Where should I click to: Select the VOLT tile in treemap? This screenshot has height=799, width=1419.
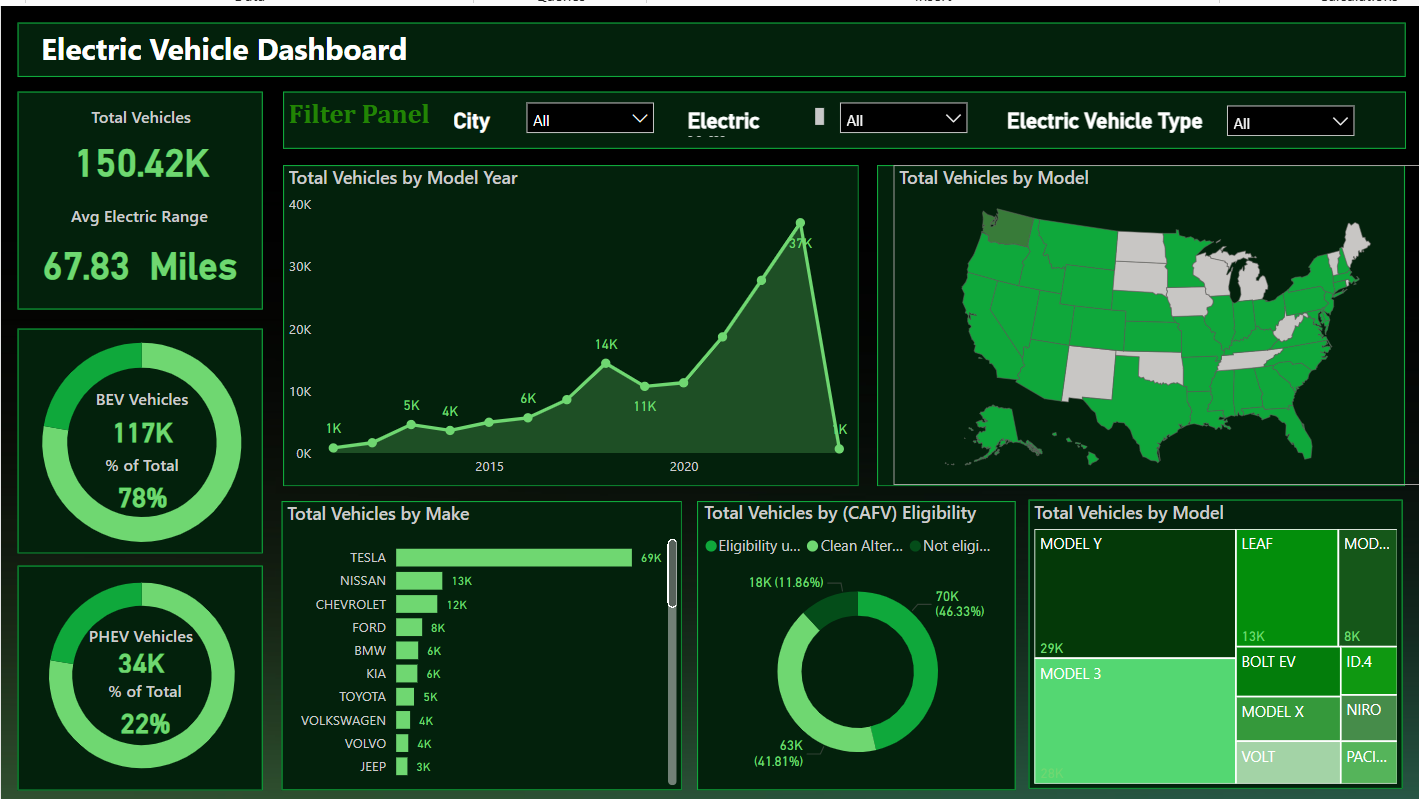tap(1286, 763)
